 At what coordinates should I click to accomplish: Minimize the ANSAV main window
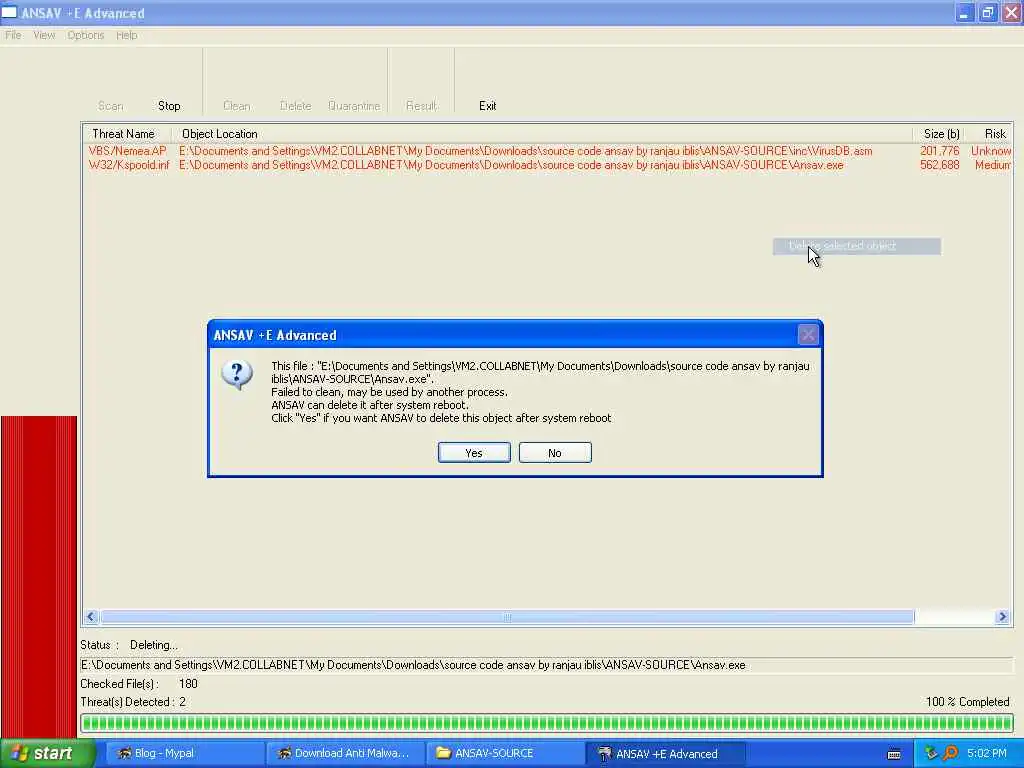tap(964, 13)
